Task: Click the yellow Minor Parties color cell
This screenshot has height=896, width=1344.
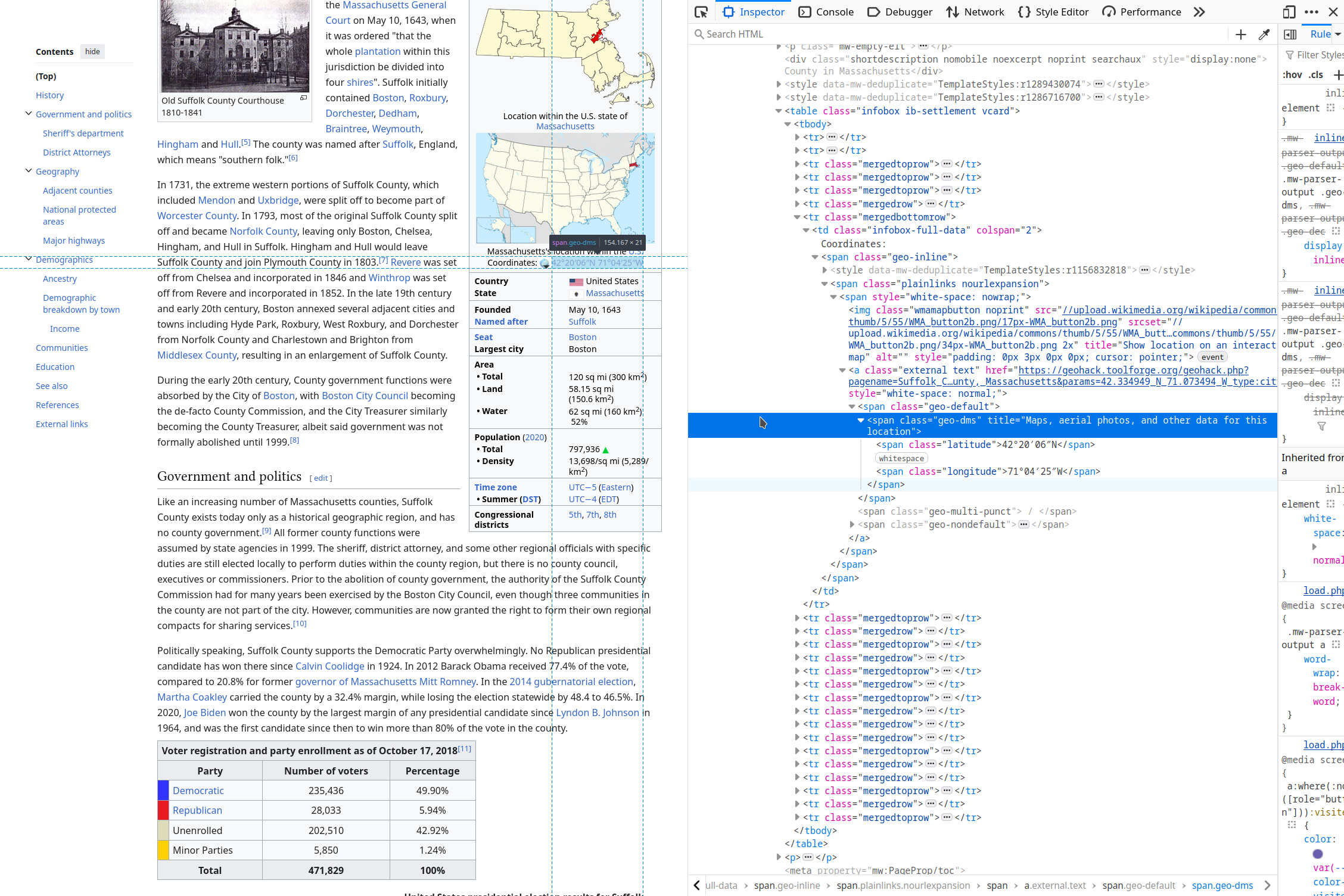Action: [x=163, y=850]
